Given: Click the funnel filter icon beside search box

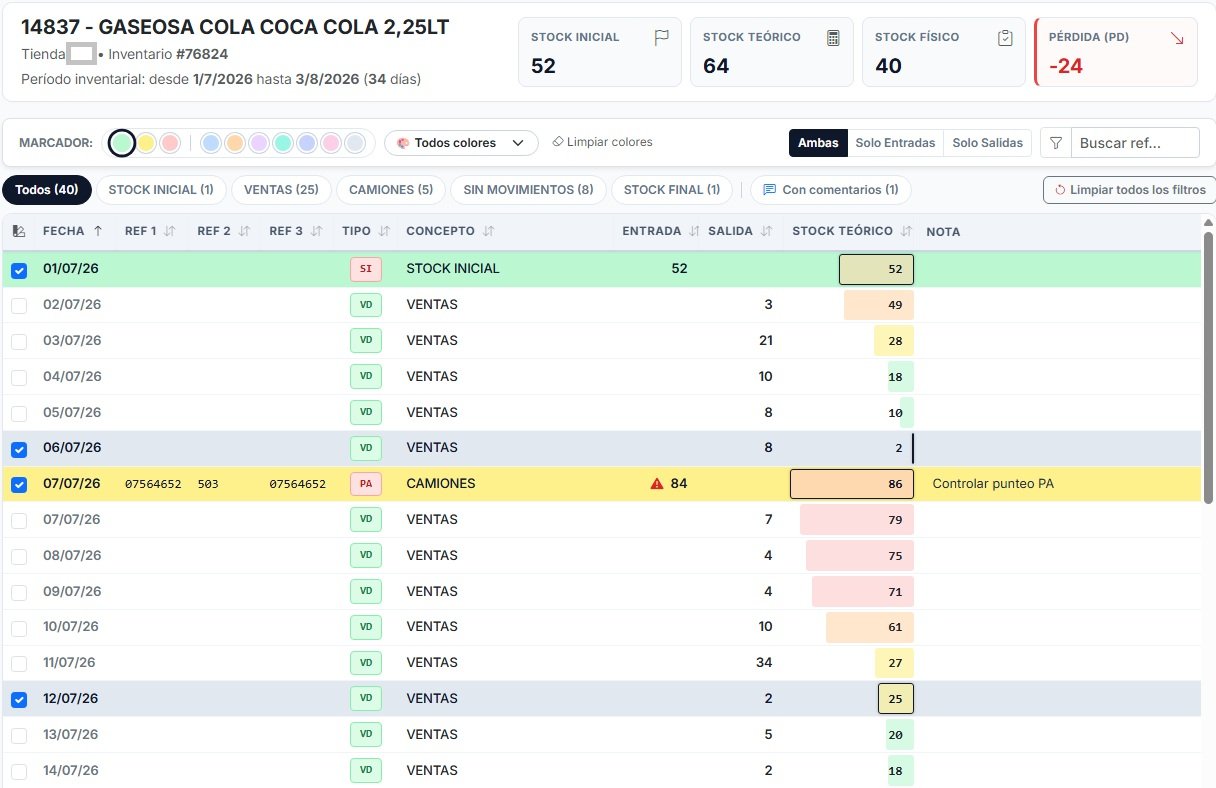Looking at the screenshot, I should pyautogui.click(x=1056, y=143).
